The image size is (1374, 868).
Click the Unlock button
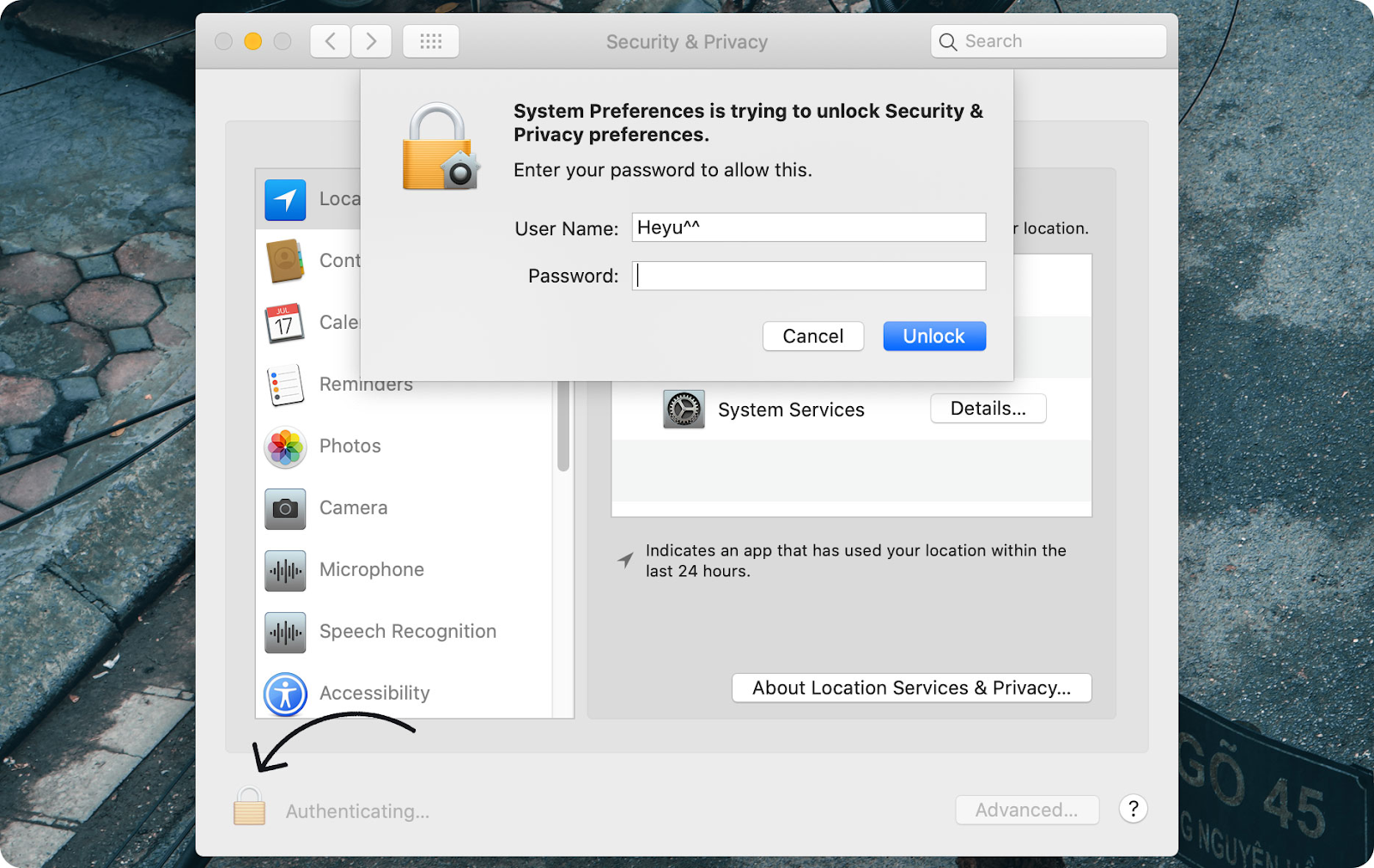click(x=934, y=337)
